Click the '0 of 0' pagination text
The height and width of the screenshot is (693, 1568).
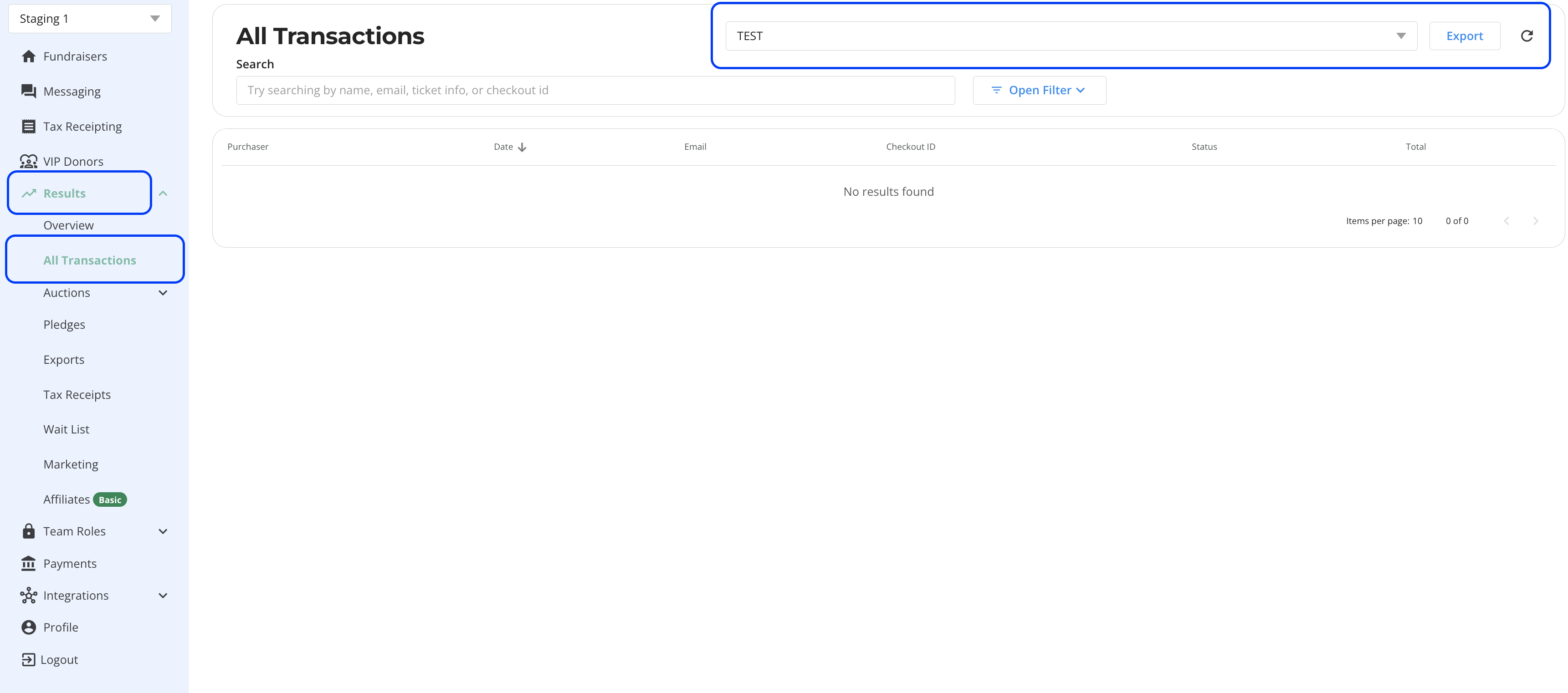tap(1457, 221)
